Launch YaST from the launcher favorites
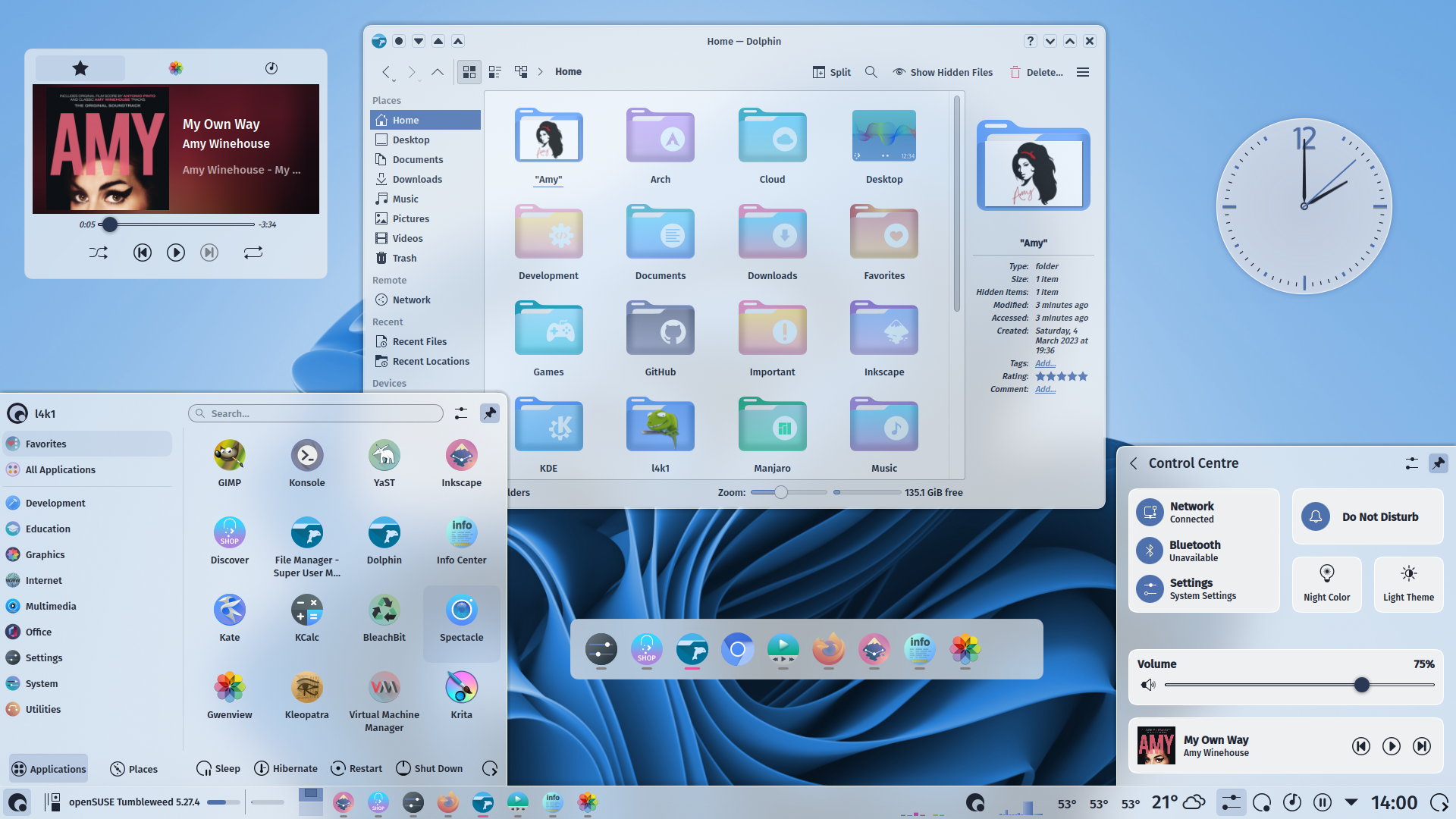This screenshot has width=1456, height=819. [384, 463]
